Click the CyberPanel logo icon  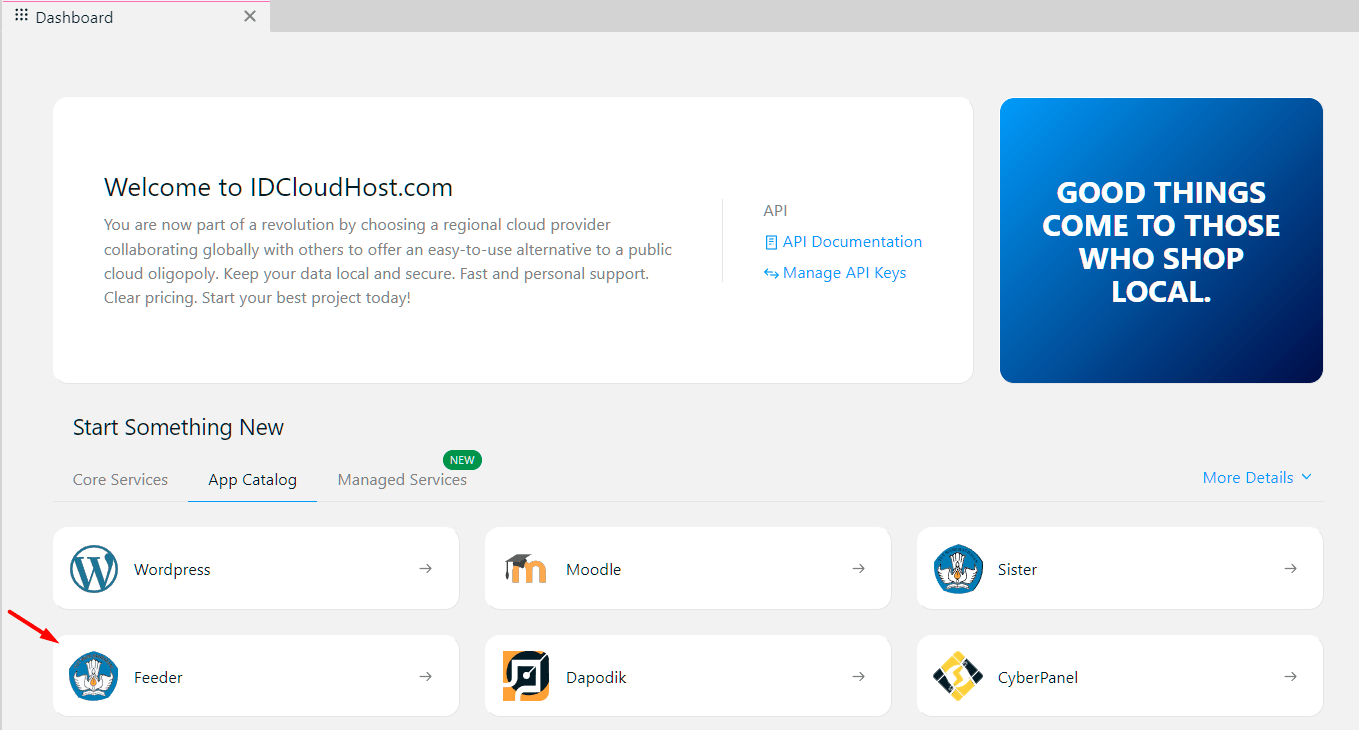click(958, 677)
